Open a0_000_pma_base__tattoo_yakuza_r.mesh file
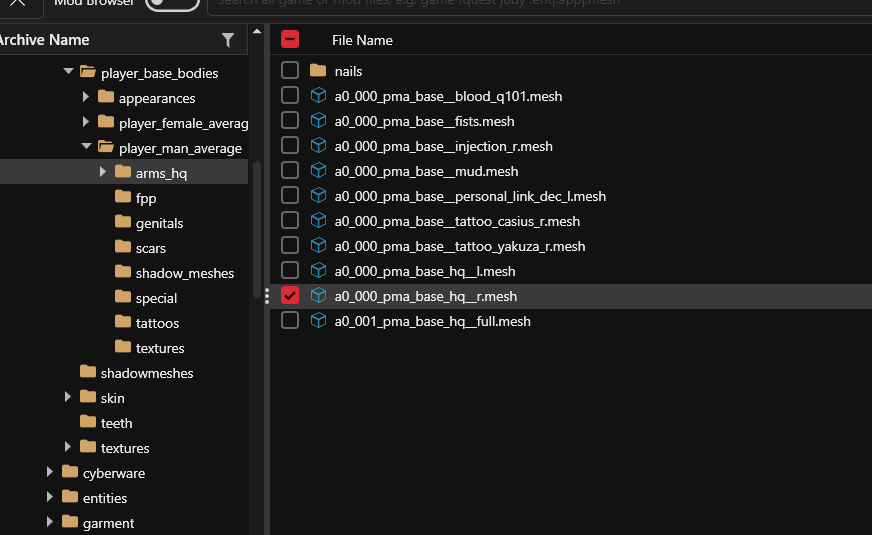The height and width of the screenshot is (535, 872). (459, 246)
